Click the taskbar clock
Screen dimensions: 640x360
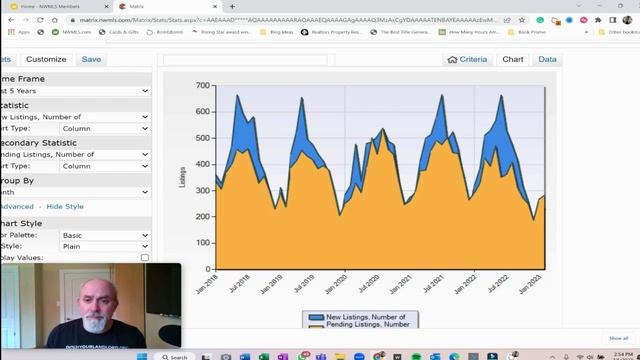[x=623, y=356]
